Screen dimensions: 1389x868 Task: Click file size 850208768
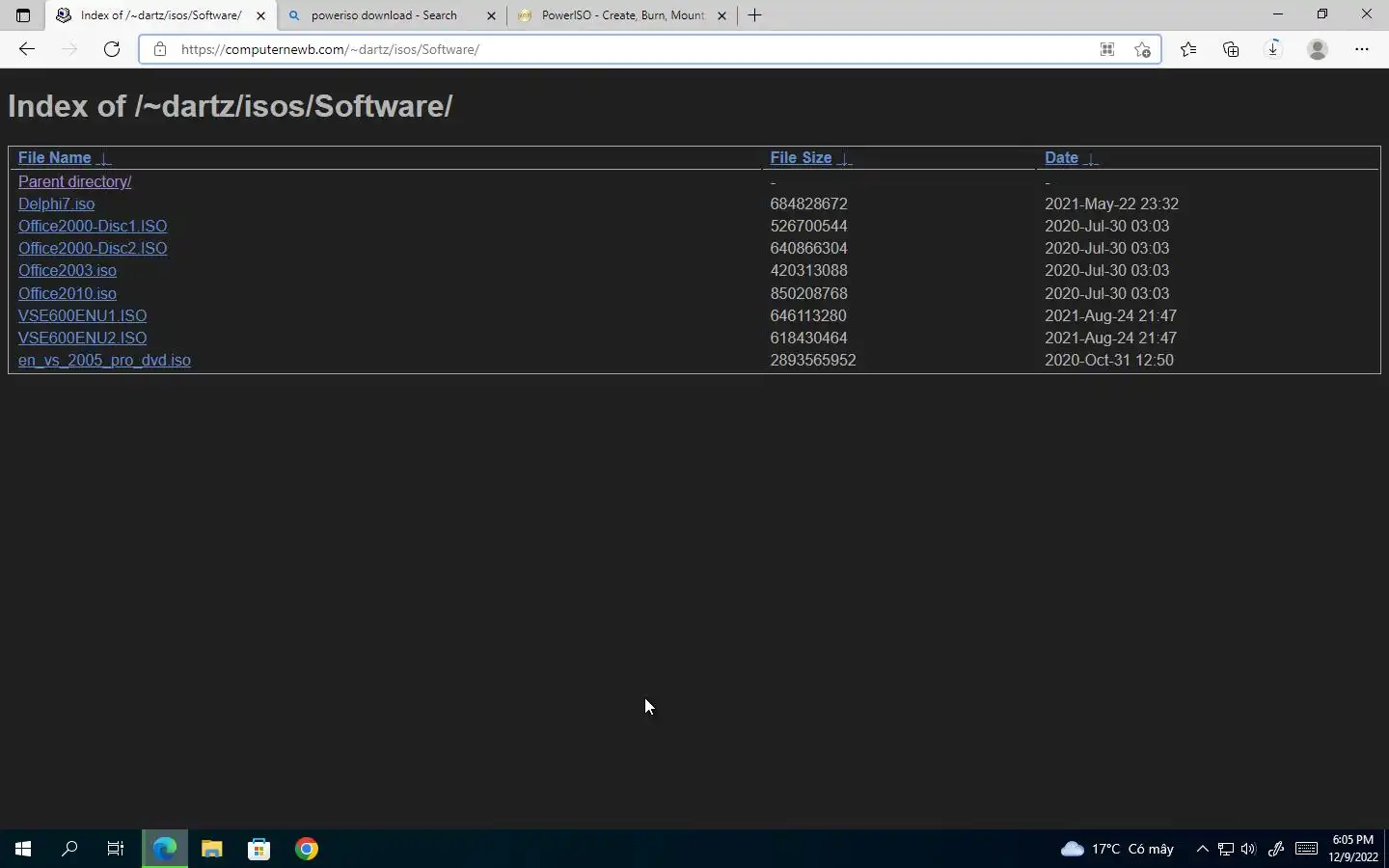(808, 293)
